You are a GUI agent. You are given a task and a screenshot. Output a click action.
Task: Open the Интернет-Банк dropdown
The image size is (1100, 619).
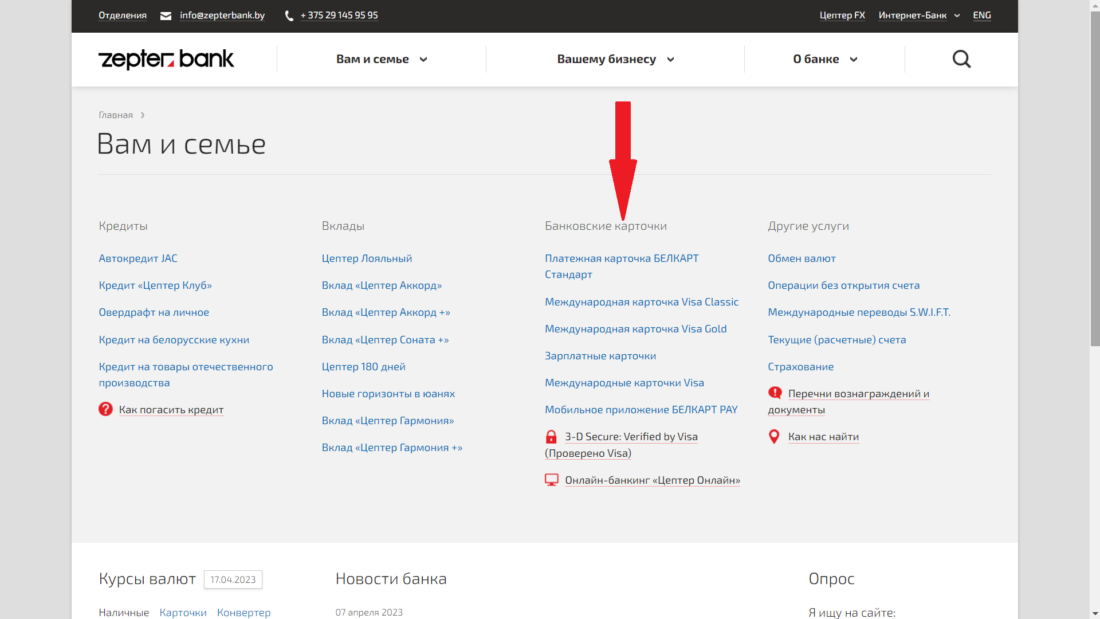point(918,16)
